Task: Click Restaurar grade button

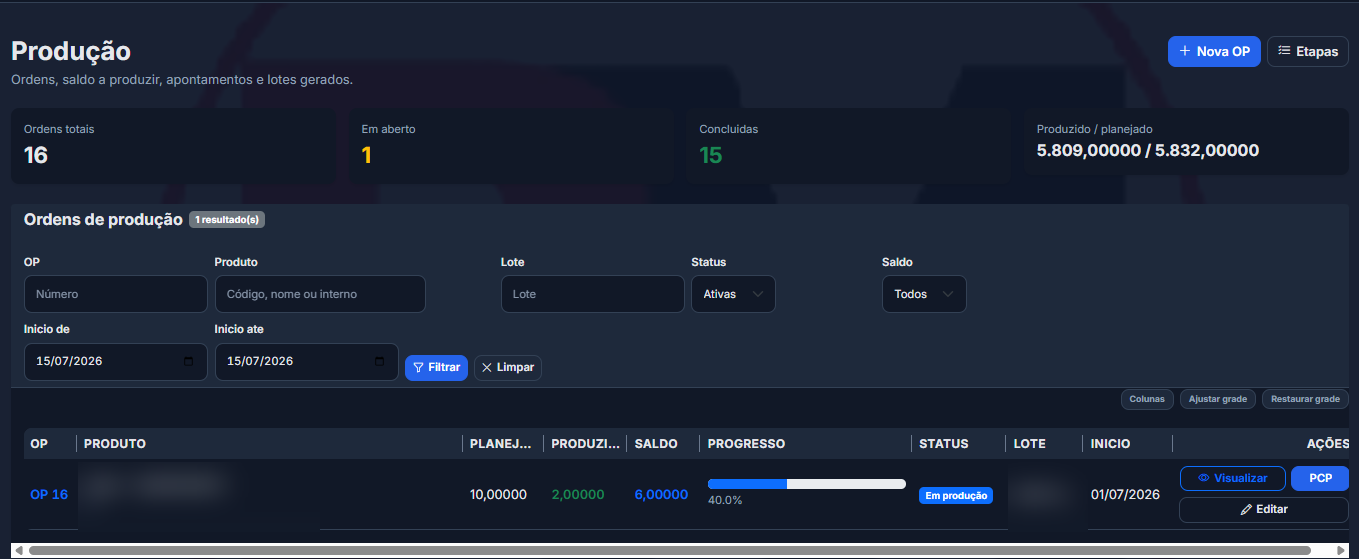Action: [1305, 399]
